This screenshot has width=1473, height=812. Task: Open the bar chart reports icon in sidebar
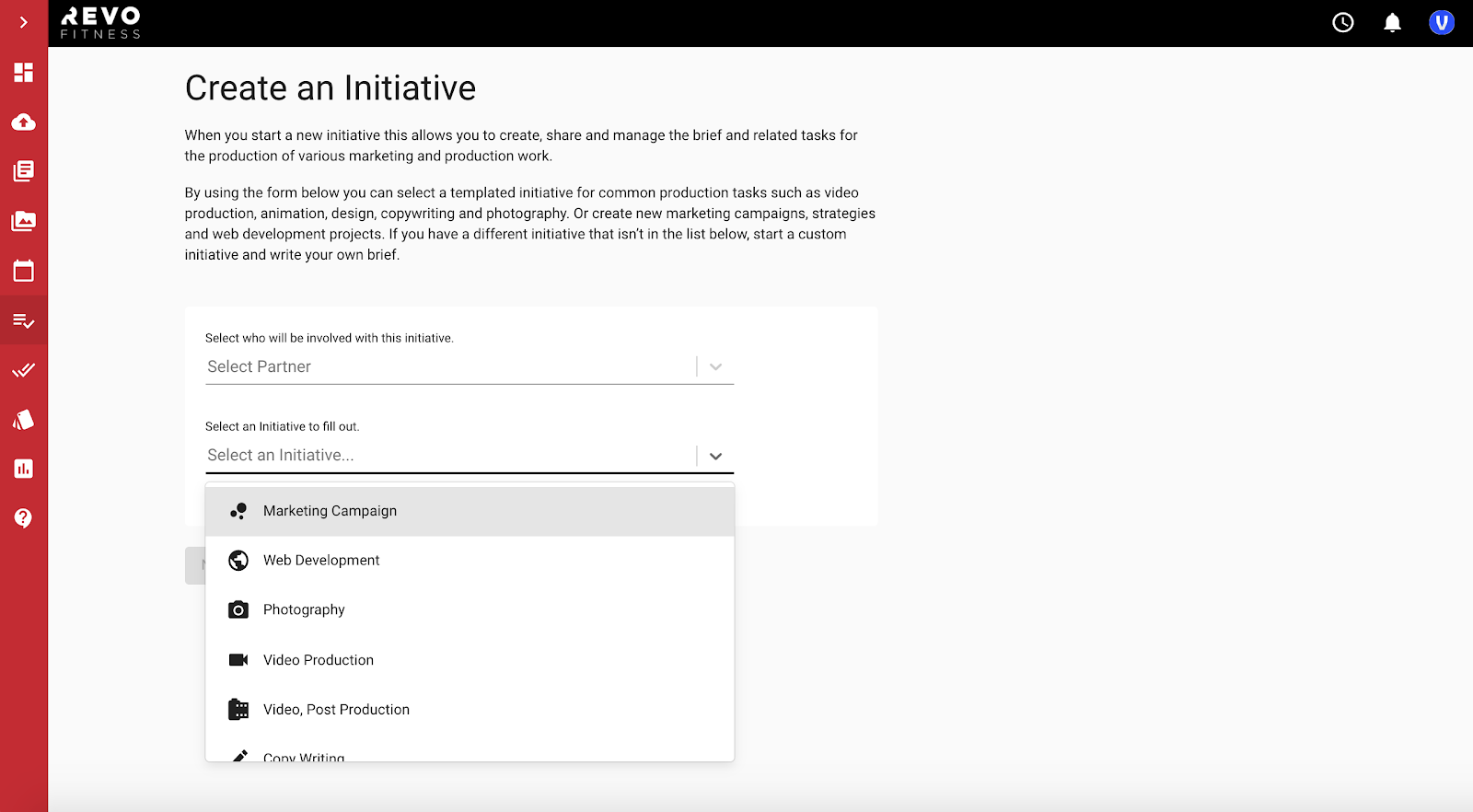pyautogui.click(x=24, y=469)
